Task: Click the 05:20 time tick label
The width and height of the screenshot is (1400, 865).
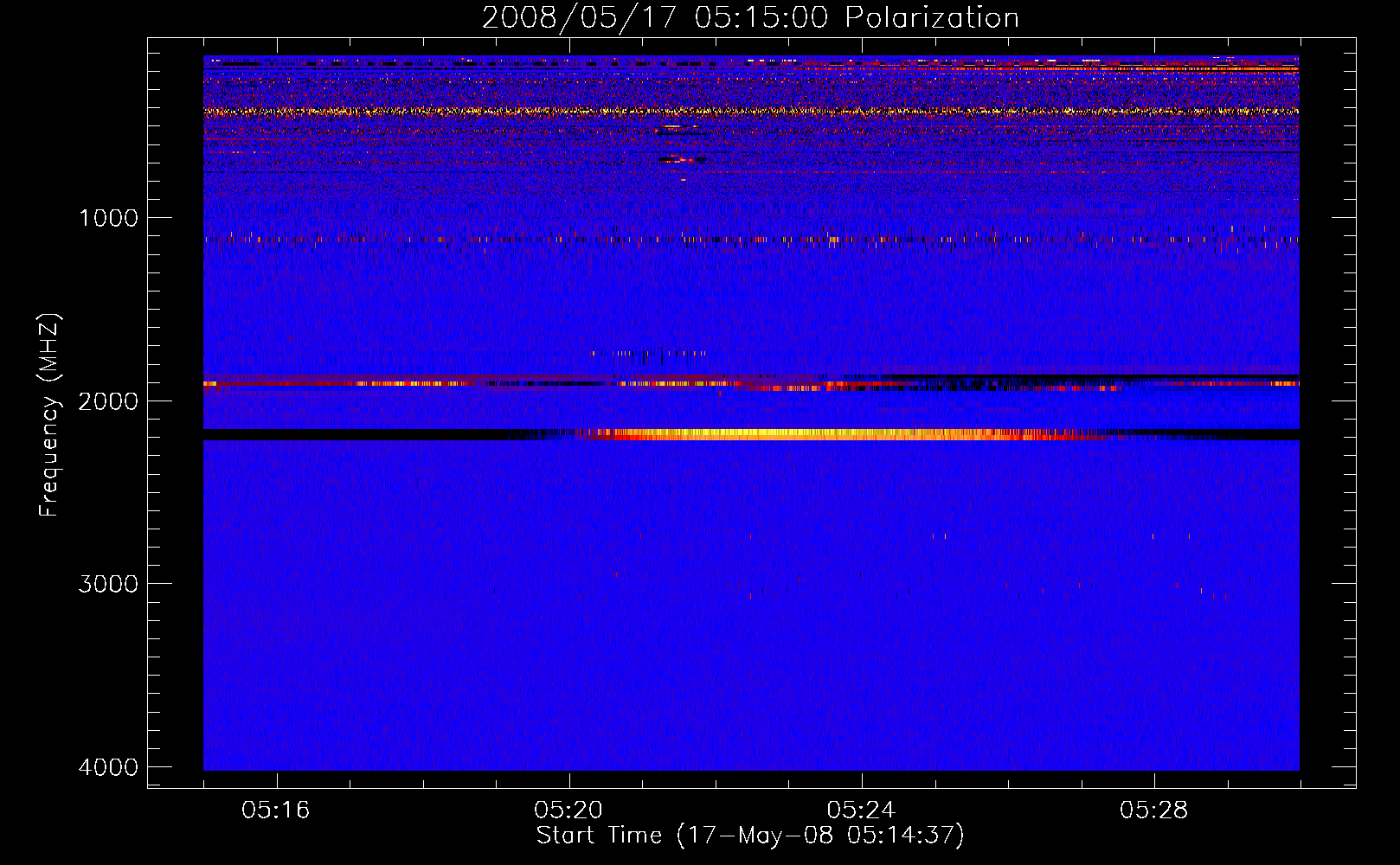Action: (x=568, y=811)
